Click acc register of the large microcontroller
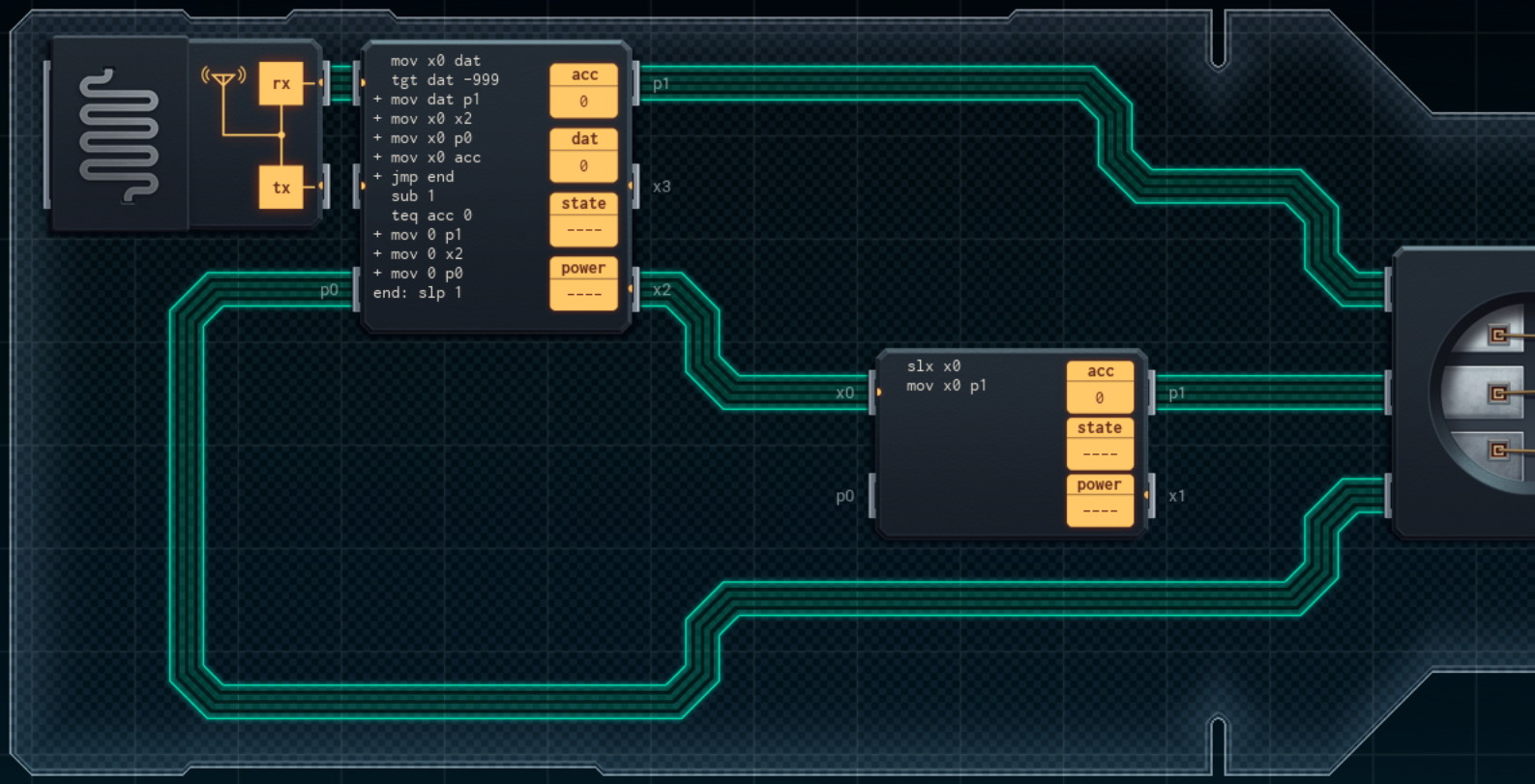The height and width of the screenshot is (784, 1535). pos(583,90)
